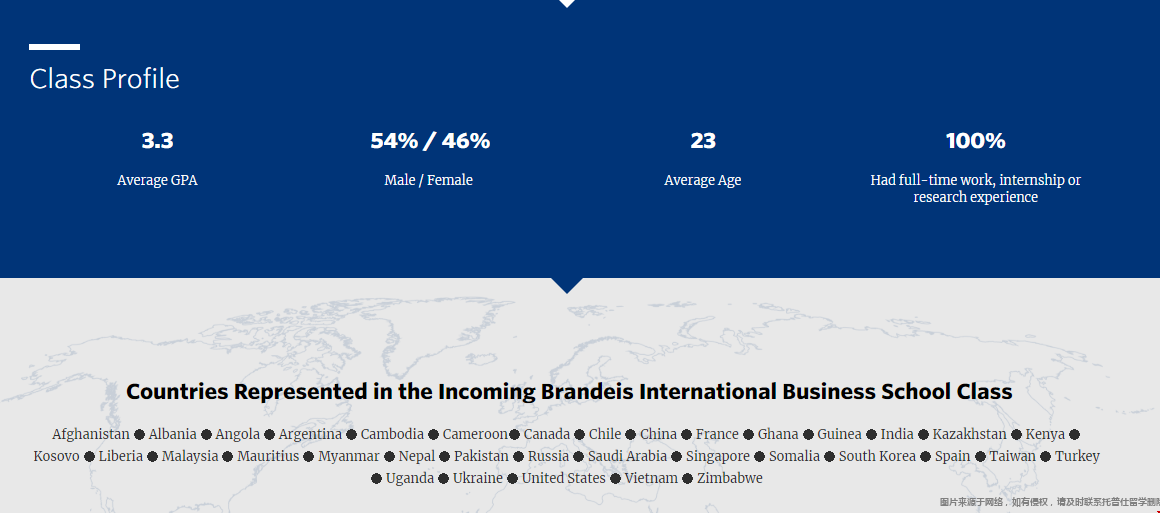
Task: Select the Average Age value 23
Action: click(x=703, y=140)
